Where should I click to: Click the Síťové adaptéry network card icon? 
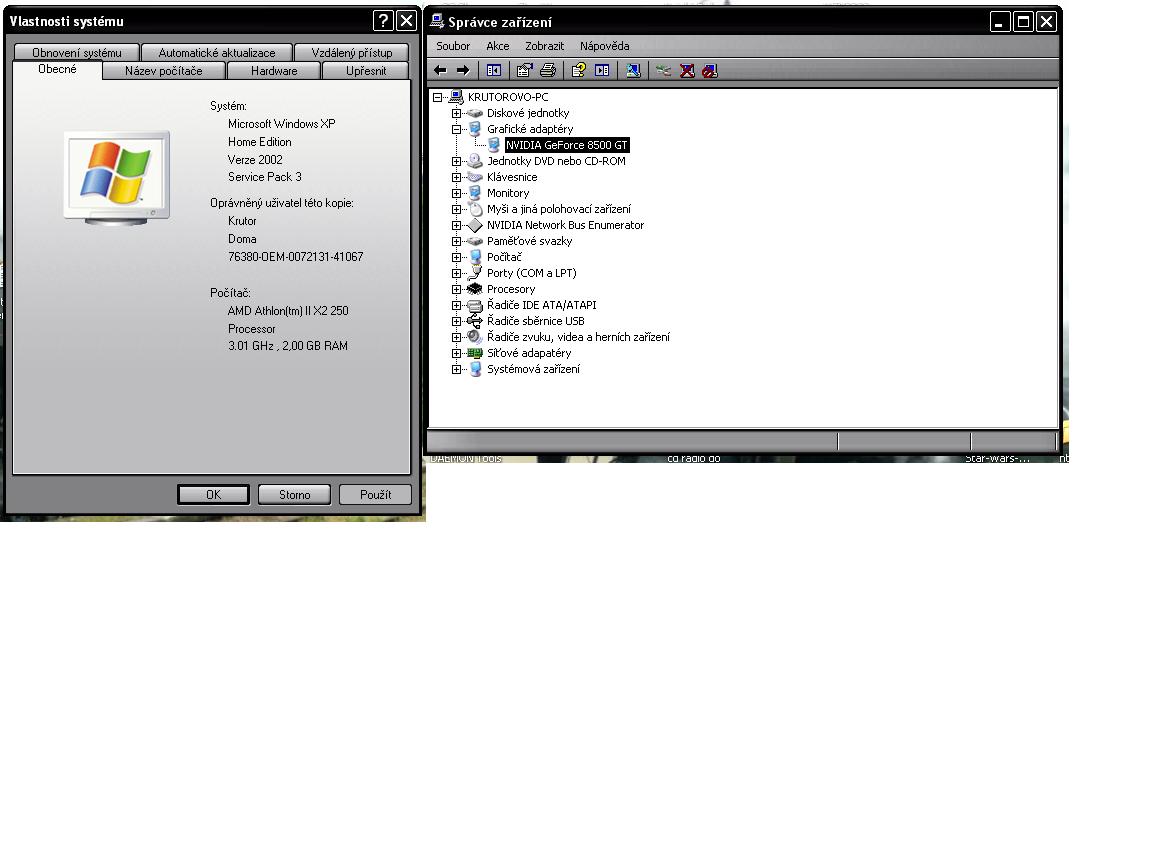475,353
